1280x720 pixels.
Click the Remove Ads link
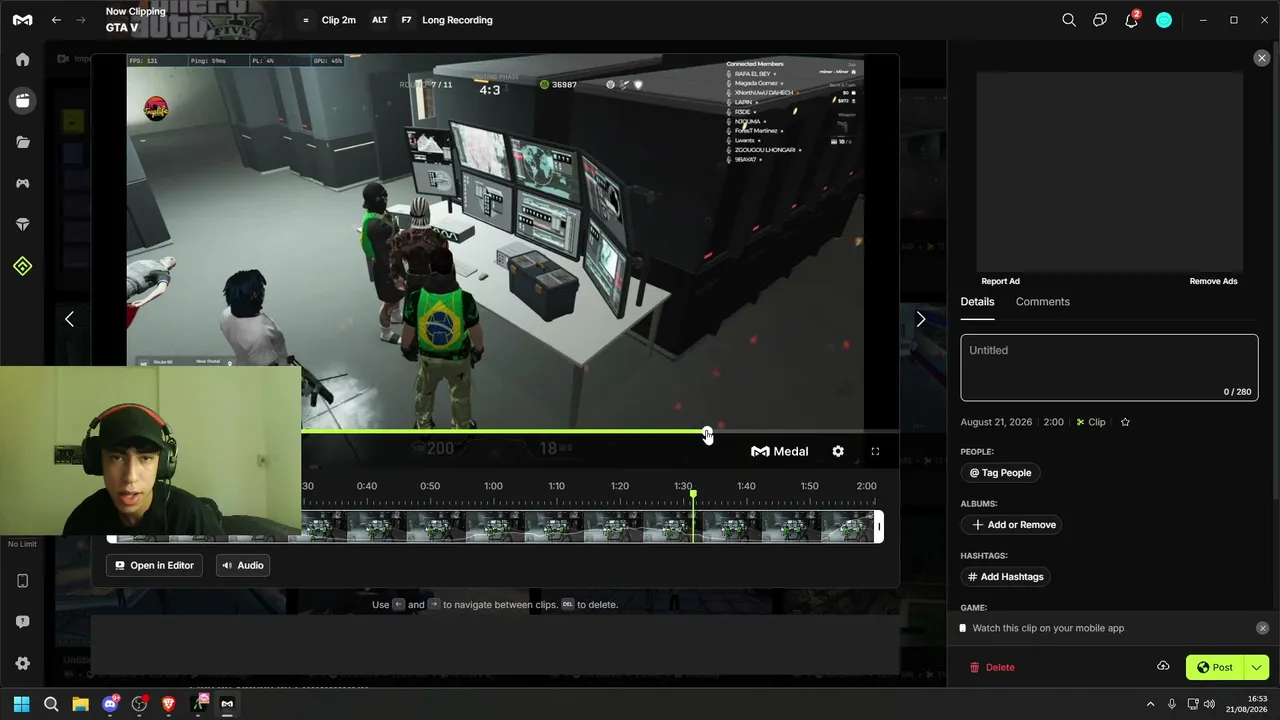1213,281
